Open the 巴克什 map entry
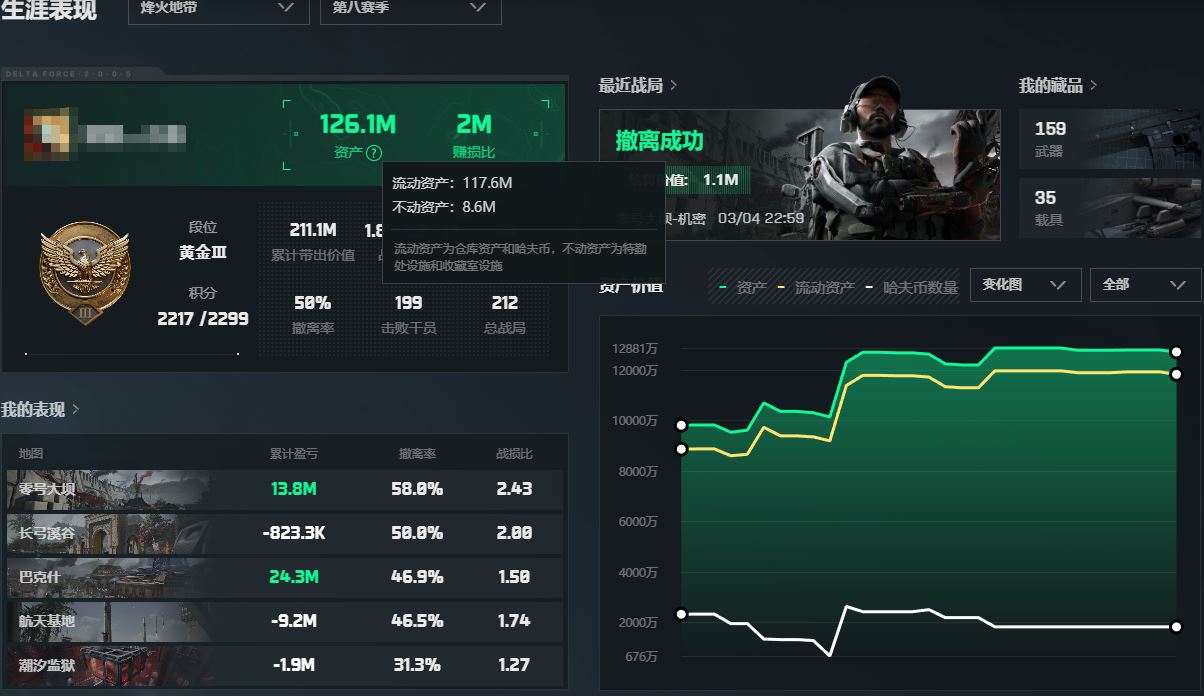This screenshot has width=1204, height=696. [x=108, y=577]
